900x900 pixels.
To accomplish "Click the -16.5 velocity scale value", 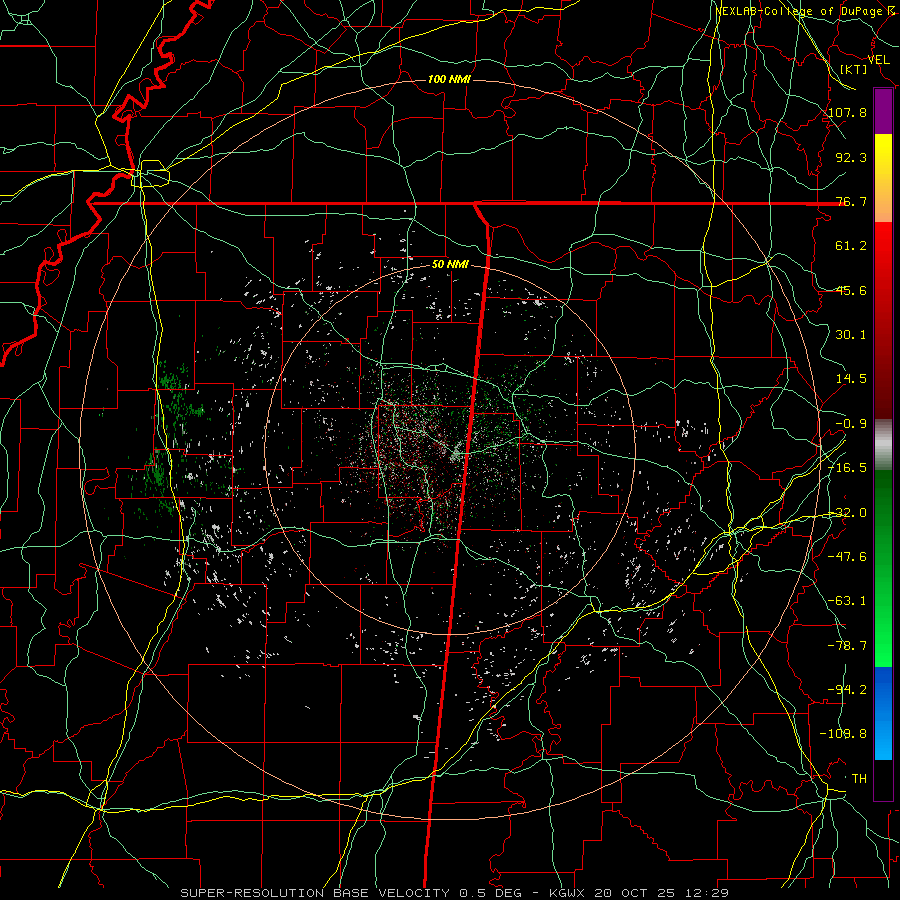I will [848, 468].
